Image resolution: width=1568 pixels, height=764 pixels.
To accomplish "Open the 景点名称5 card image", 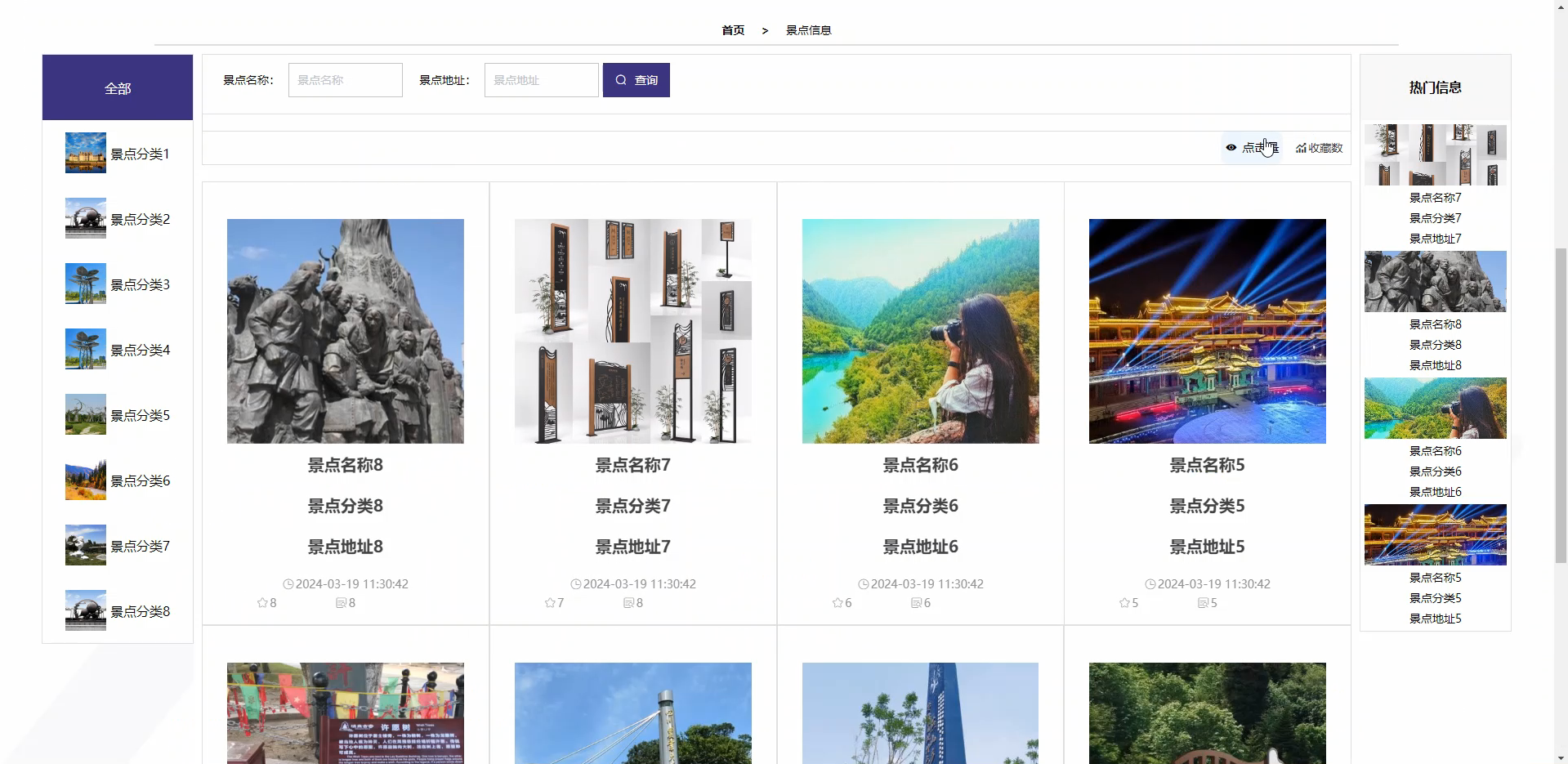I will 1208,331.
